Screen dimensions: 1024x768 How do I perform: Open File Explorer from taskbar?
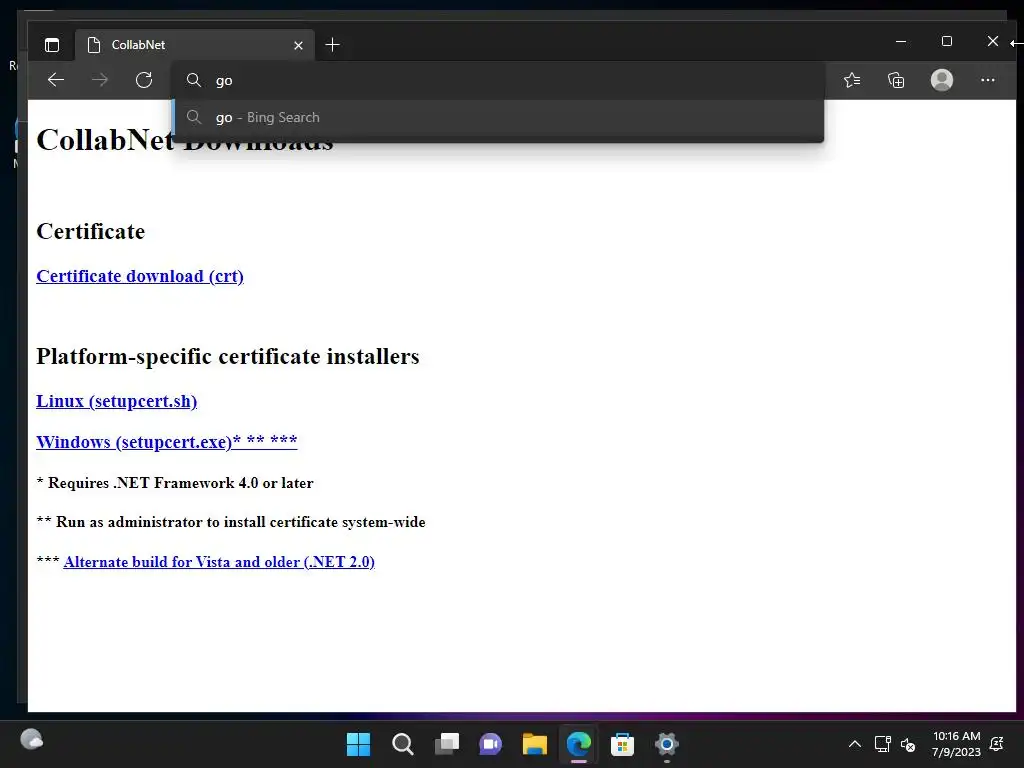pos(534,744)
